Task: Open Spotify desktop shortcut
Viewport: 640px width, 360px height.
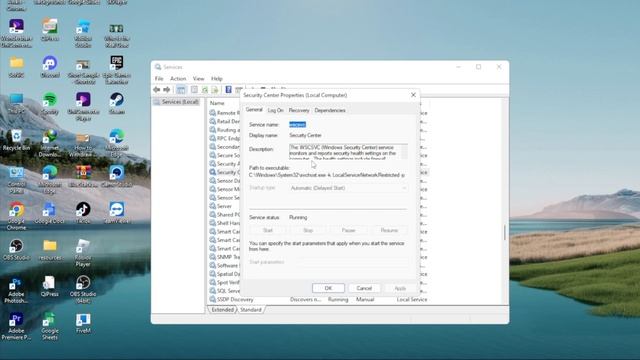Action: click(x=50, y=103)
